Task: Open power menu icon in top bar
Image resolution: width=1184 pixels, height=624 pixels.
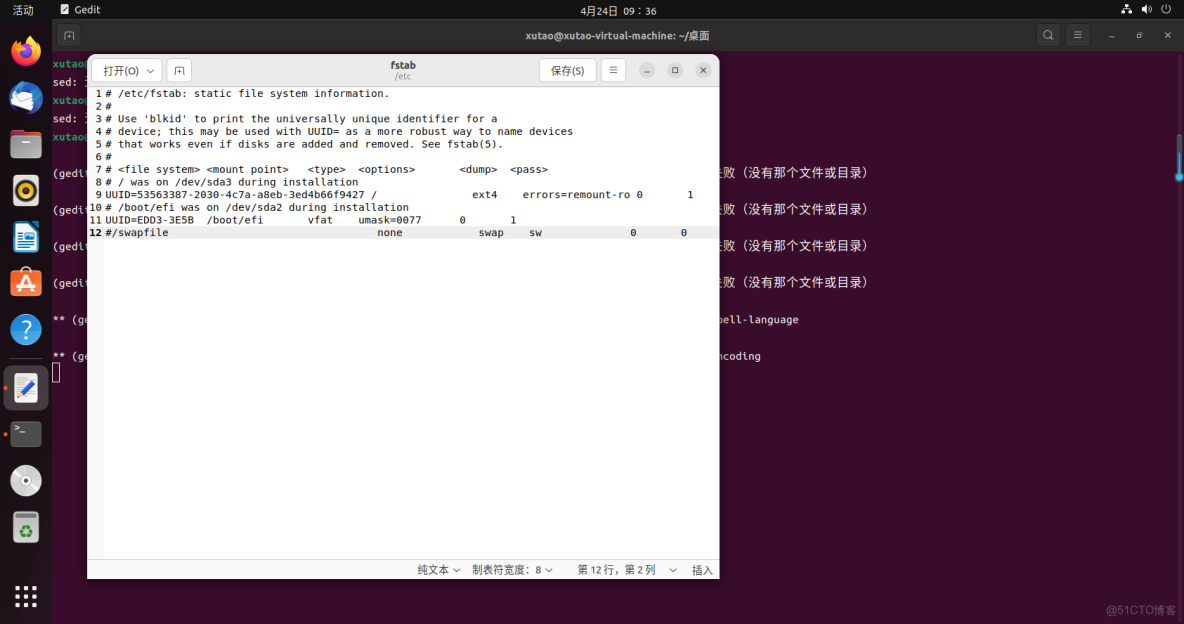Action: click(1166, 10)
